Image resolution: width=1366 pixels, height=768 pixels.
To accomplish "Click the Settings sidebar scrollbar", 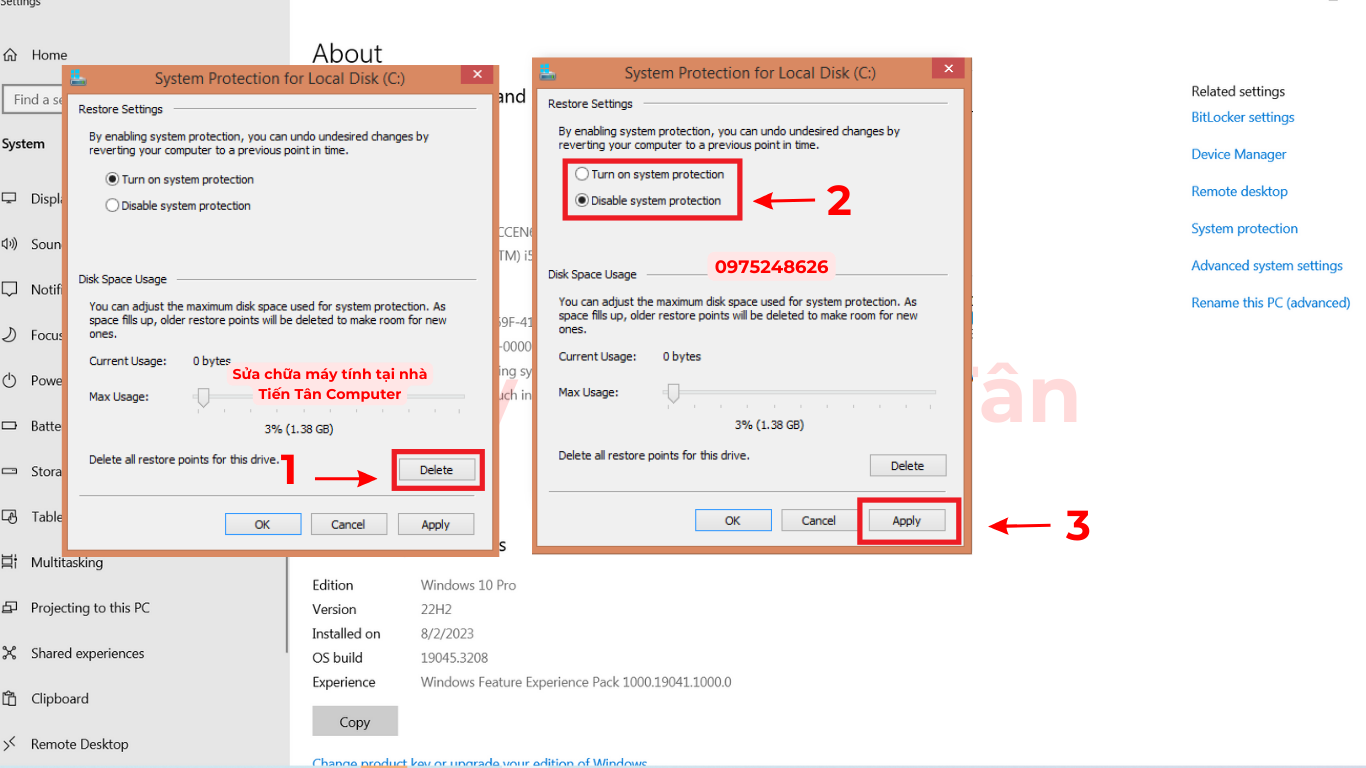I will coord(287,604).
